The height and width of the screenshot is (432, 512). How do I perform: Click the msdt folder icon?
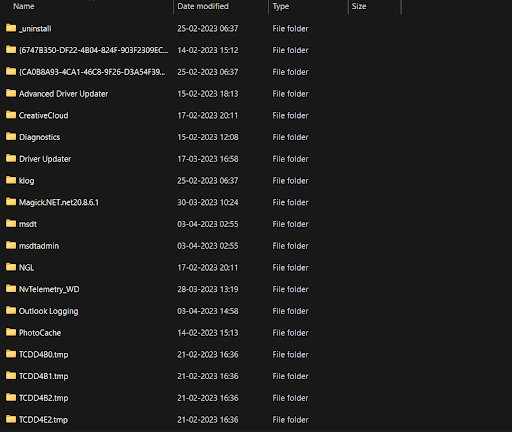click(11, 223)
